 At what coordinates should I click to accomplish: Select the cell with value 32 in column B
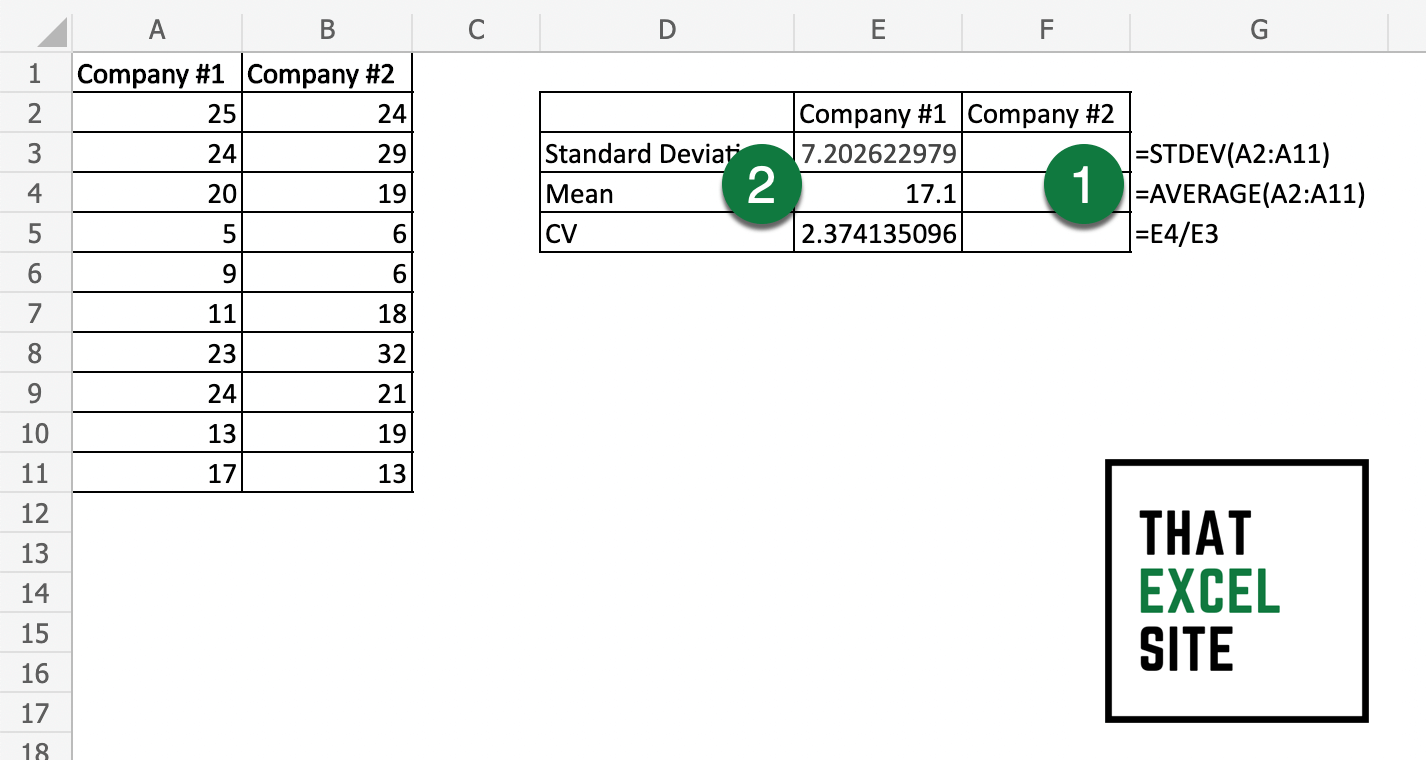[328, 352]
